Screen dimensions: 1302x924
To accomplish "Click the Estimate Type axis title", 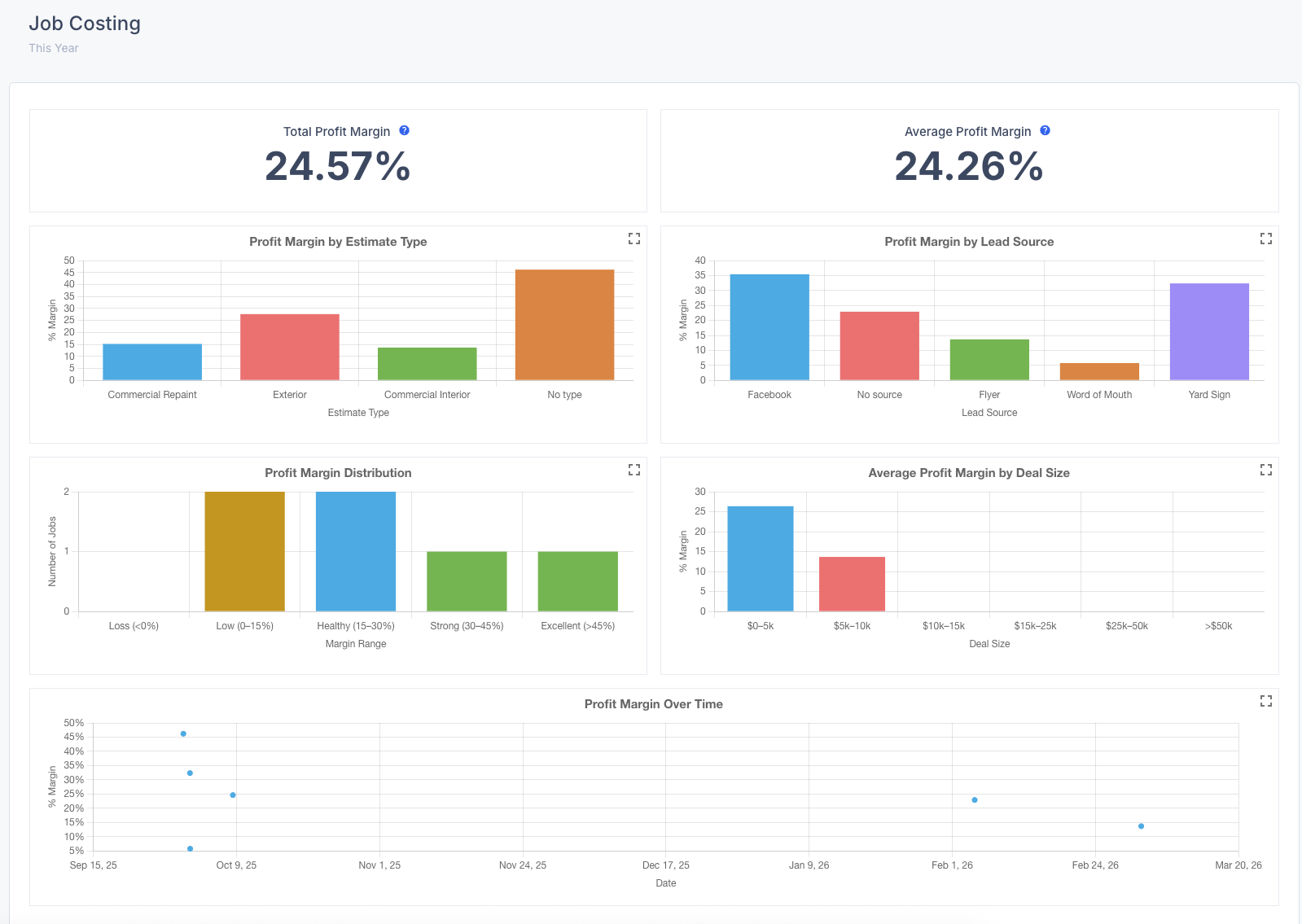I will (x=358, y=413).
